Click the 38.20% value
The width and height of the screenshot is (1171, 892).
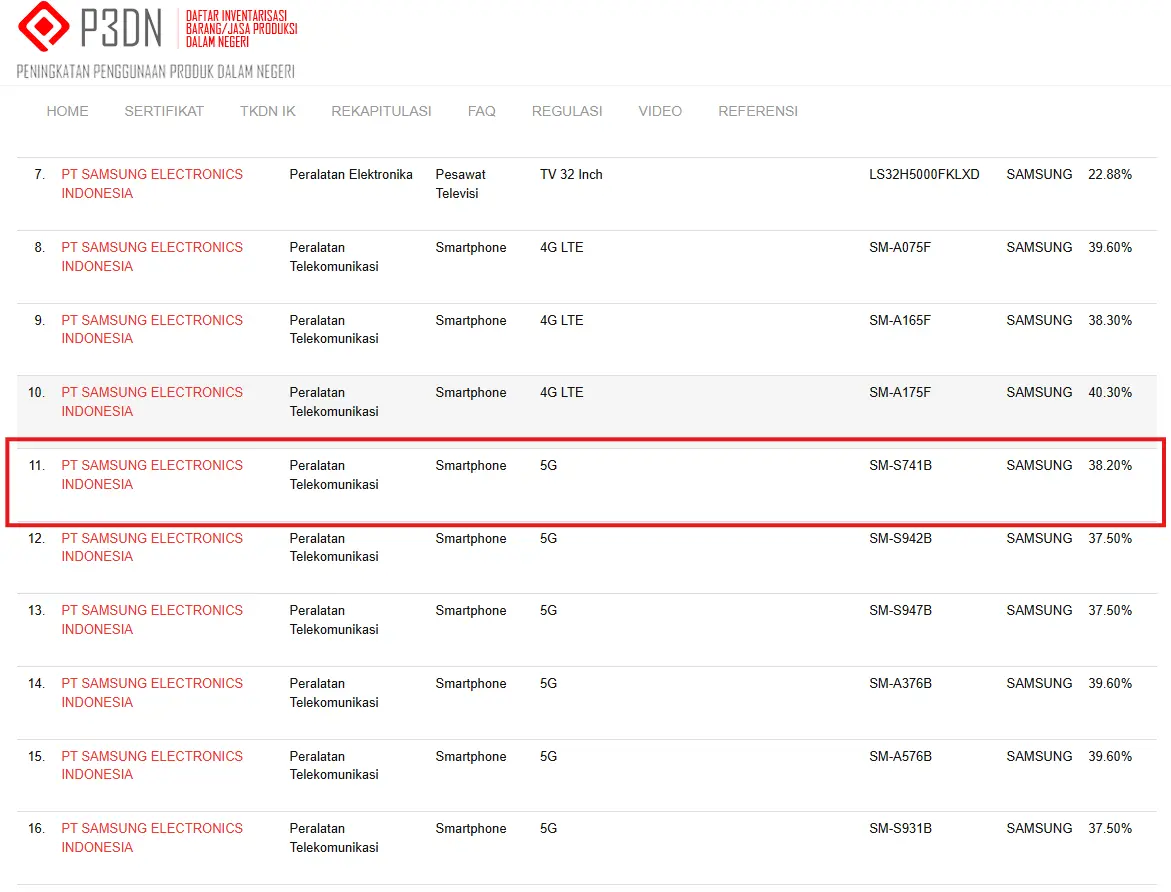(1110, 465)
